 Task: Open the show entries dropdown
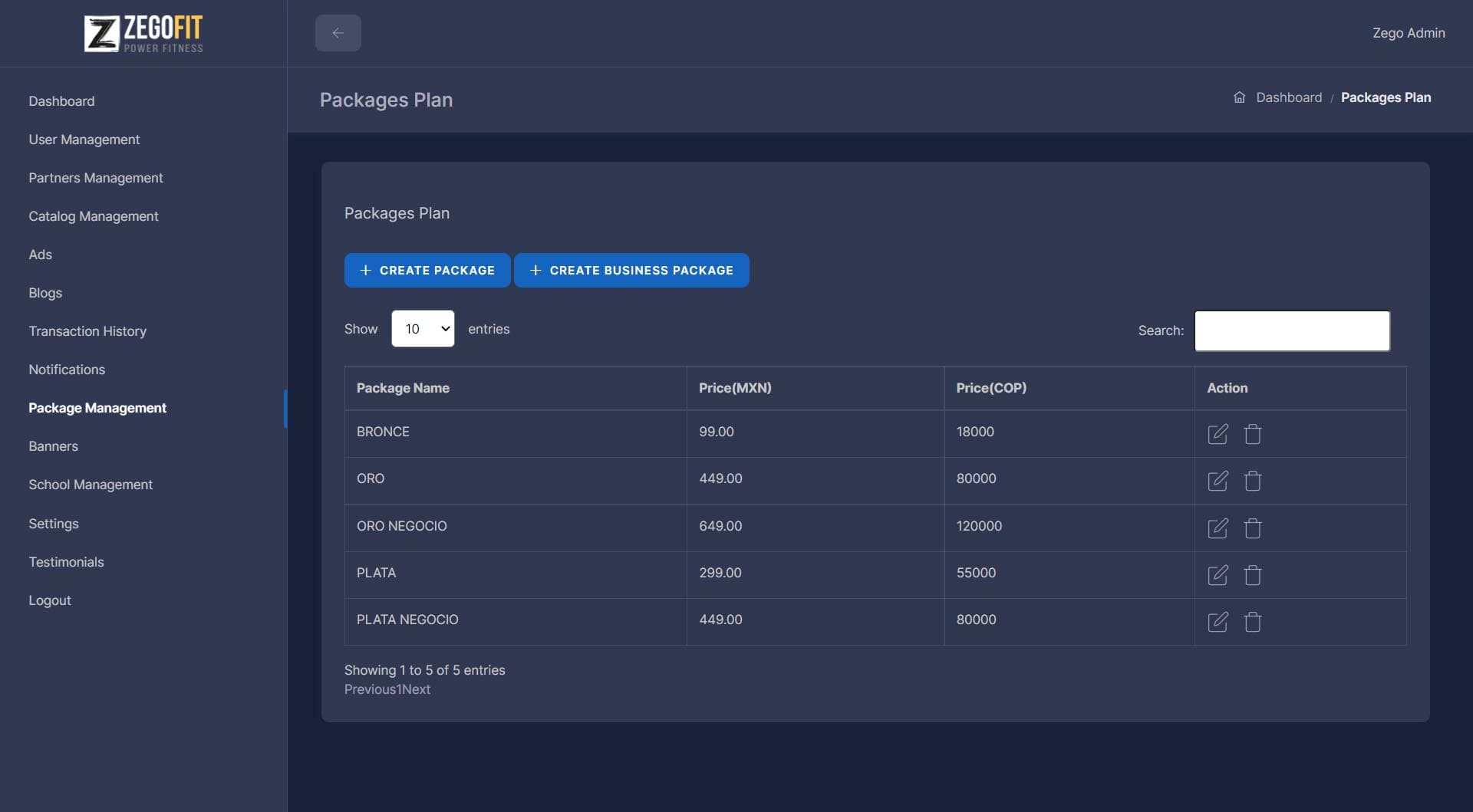423,329
